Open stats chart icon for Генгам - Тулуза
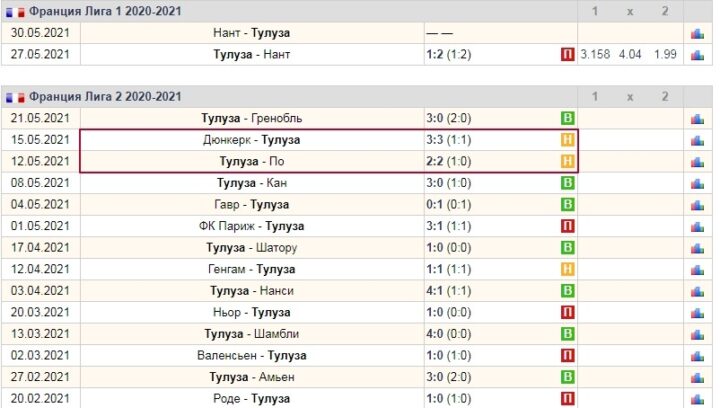The image size is (720, 408). tap(697, 270)
